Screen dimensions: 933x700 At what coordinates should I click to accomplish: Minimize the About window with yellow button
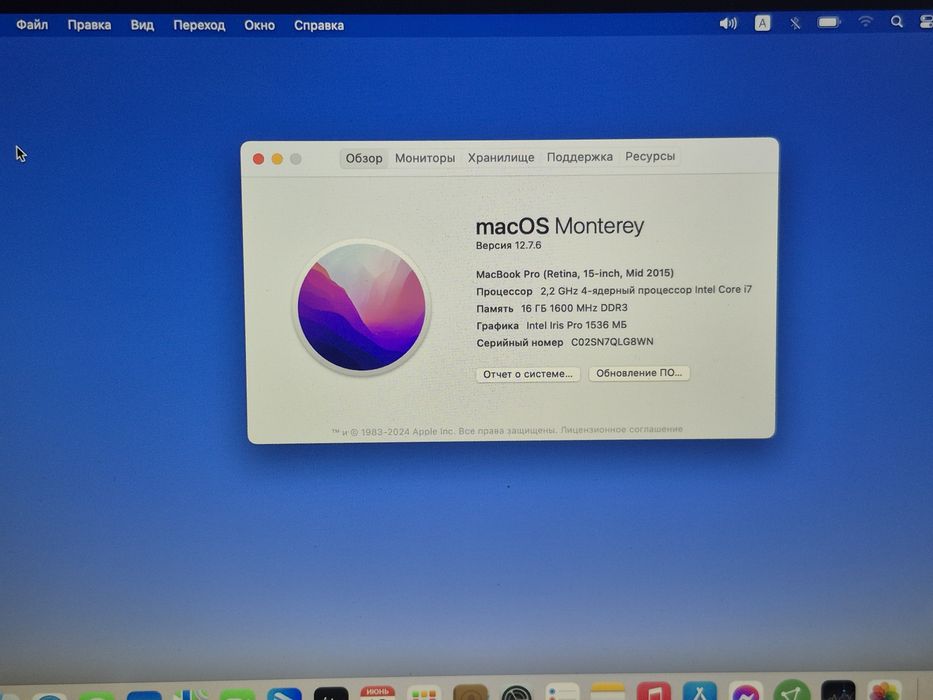tap(277, 159)
